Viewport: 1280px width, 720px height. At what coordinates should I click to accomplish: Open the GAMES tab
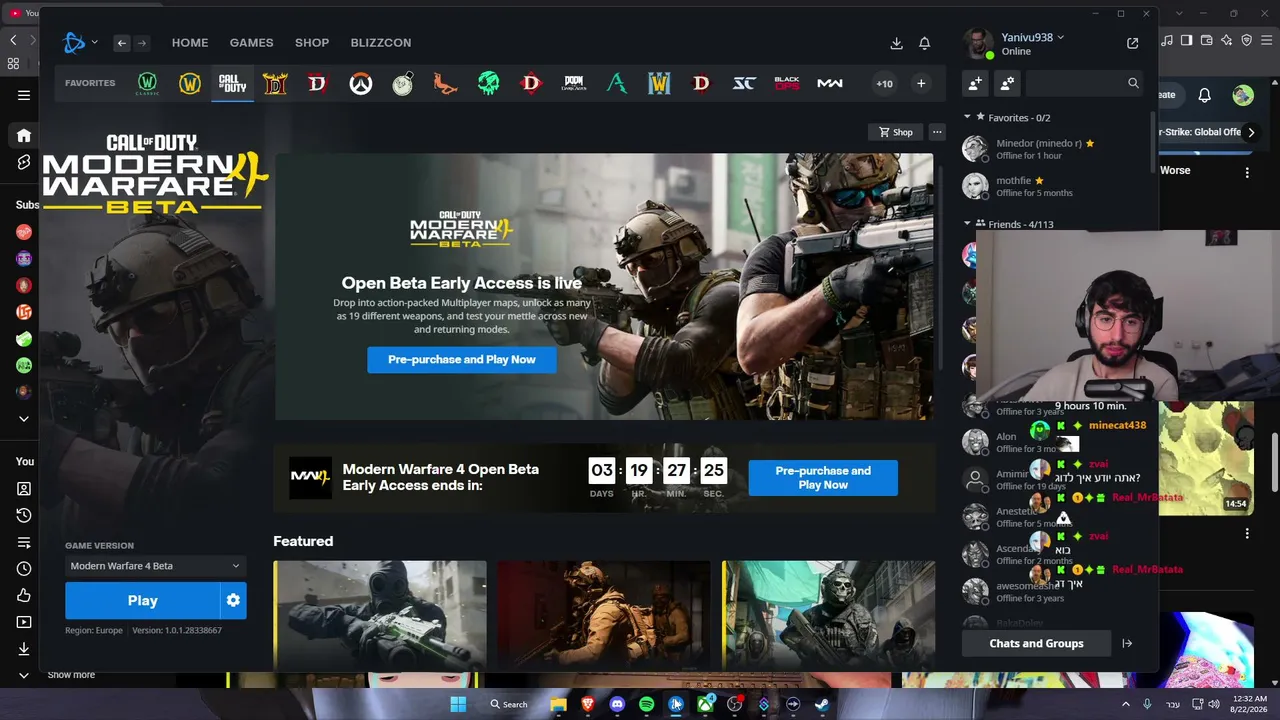252,43
